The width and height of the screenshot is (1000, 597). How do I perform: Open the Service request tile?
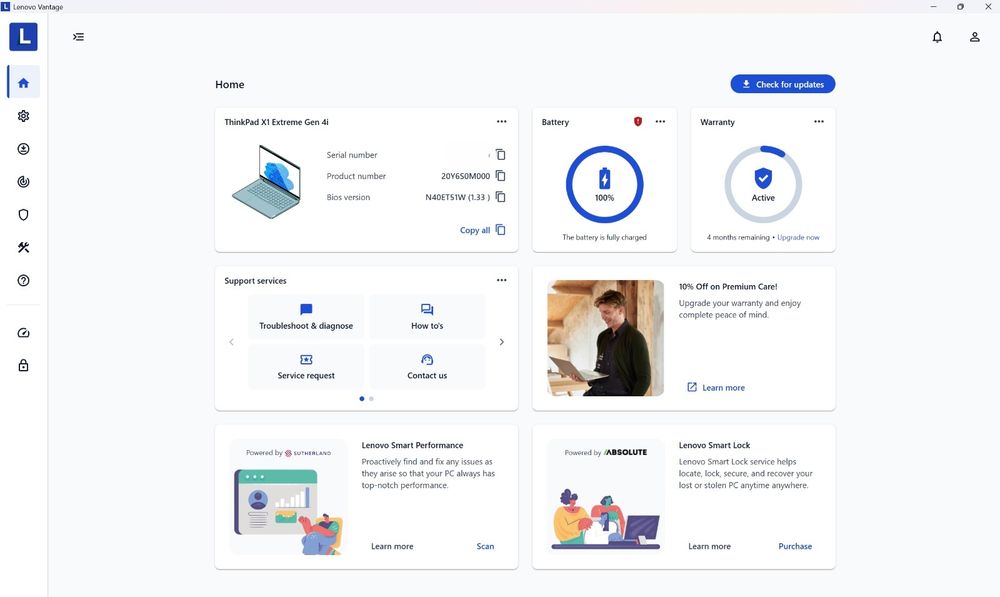tap(306, 367)
